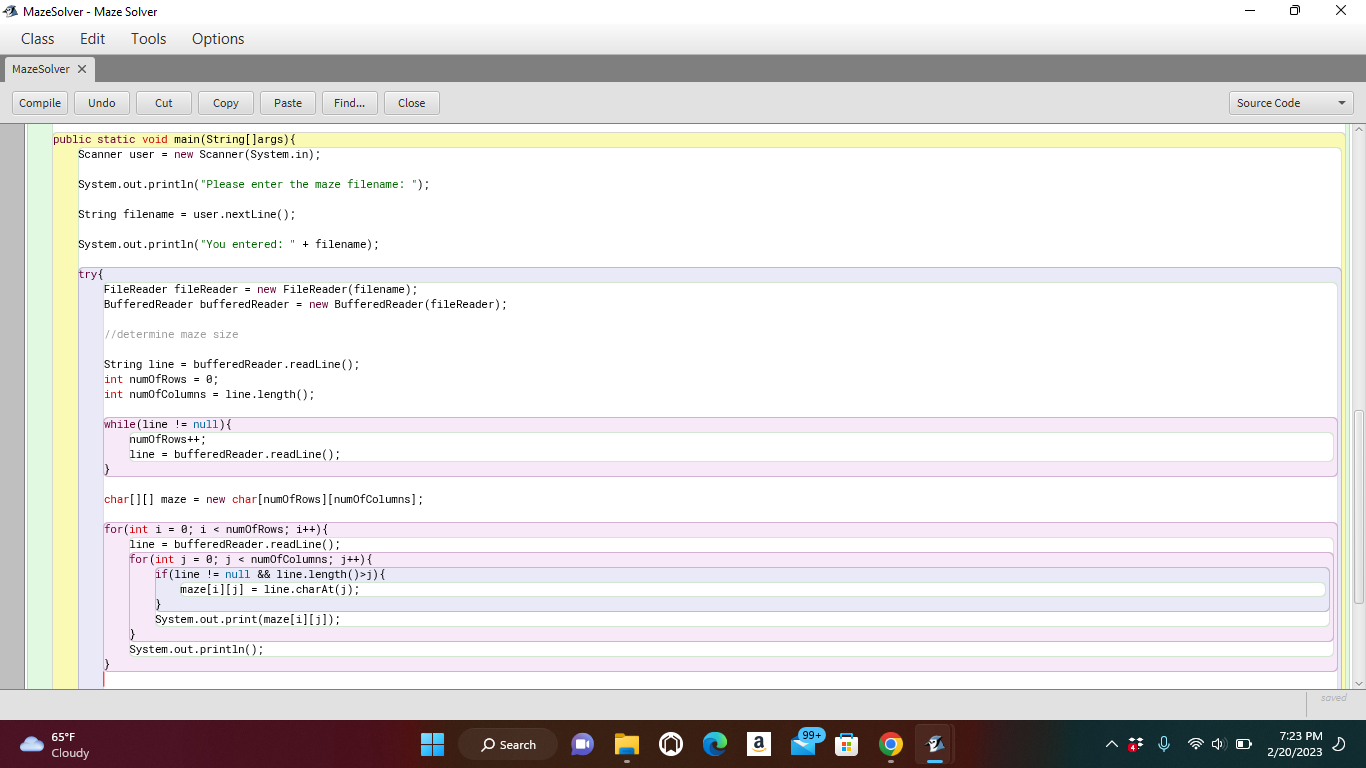The image size is (1366, 768).
Task: Close the MazeSolver tab
Action: [82, 69]
